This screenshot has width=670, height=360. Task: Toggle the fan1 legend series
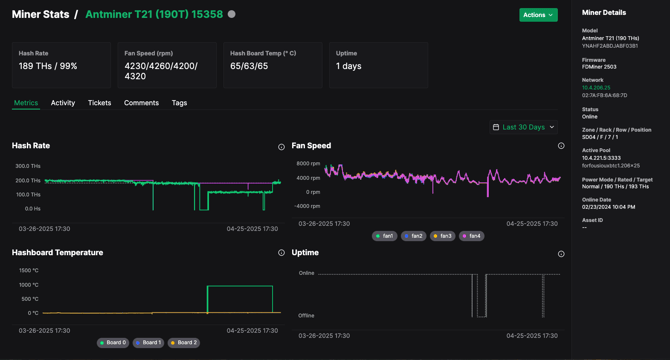(x=385, y=236)
